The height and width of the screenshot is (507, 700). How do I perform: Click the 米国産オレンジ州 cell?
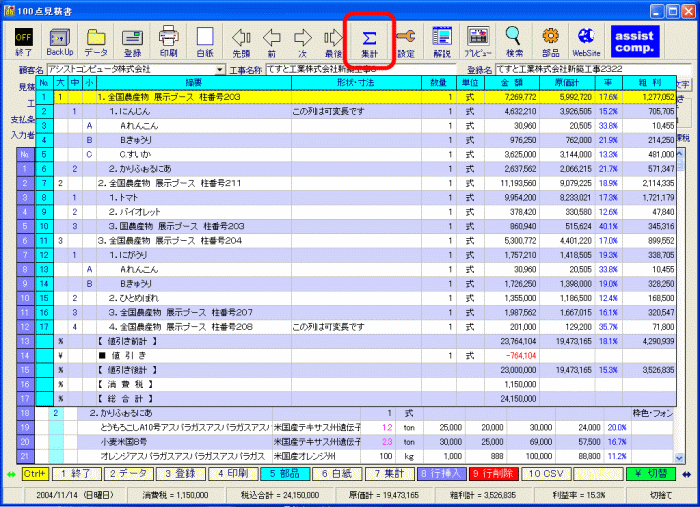pyautogui.click(x=316, y=456)
